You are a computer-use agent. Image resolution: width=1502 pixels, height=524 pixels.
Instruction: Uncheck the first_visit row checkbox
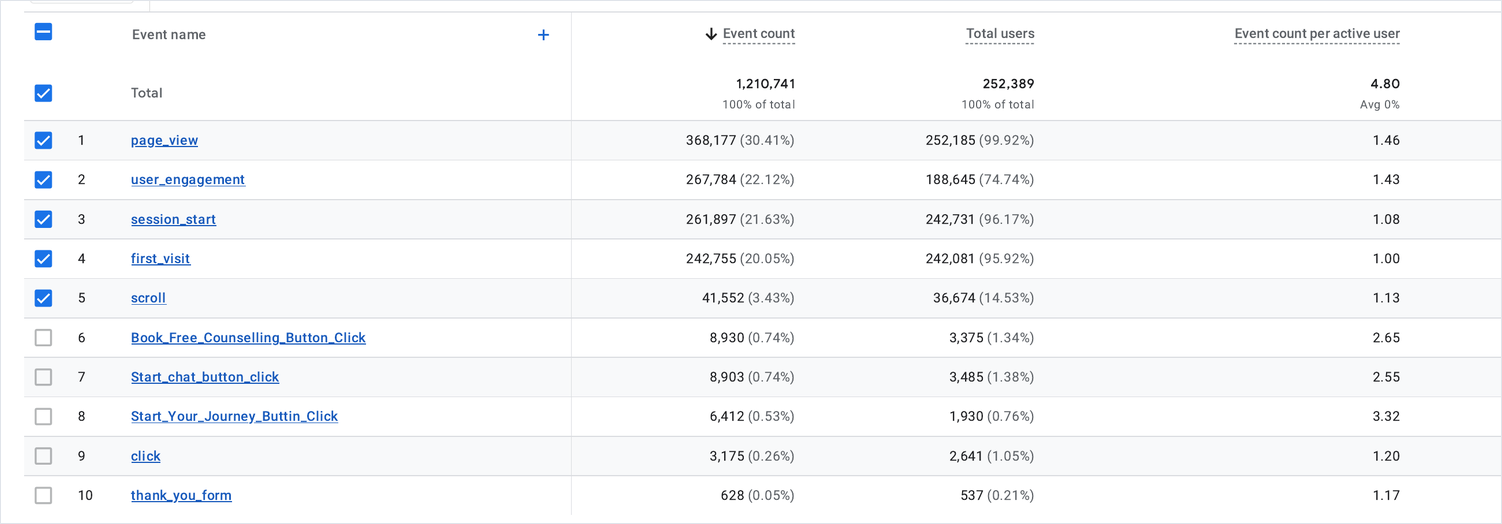(x=43, y=259)
